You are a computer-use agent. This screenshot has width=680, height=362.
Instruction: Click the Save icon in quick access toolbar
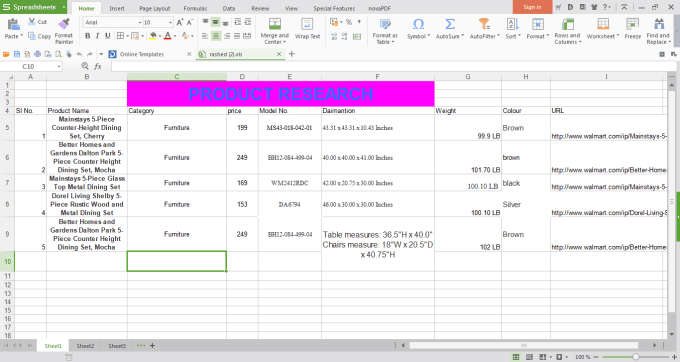coord(17,54)
